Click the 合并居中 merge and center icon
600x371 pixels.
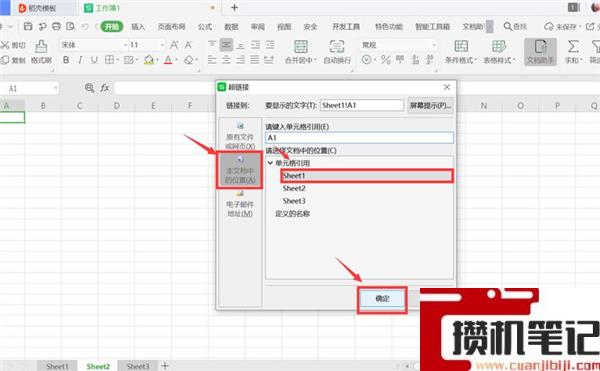coord(300,47)
